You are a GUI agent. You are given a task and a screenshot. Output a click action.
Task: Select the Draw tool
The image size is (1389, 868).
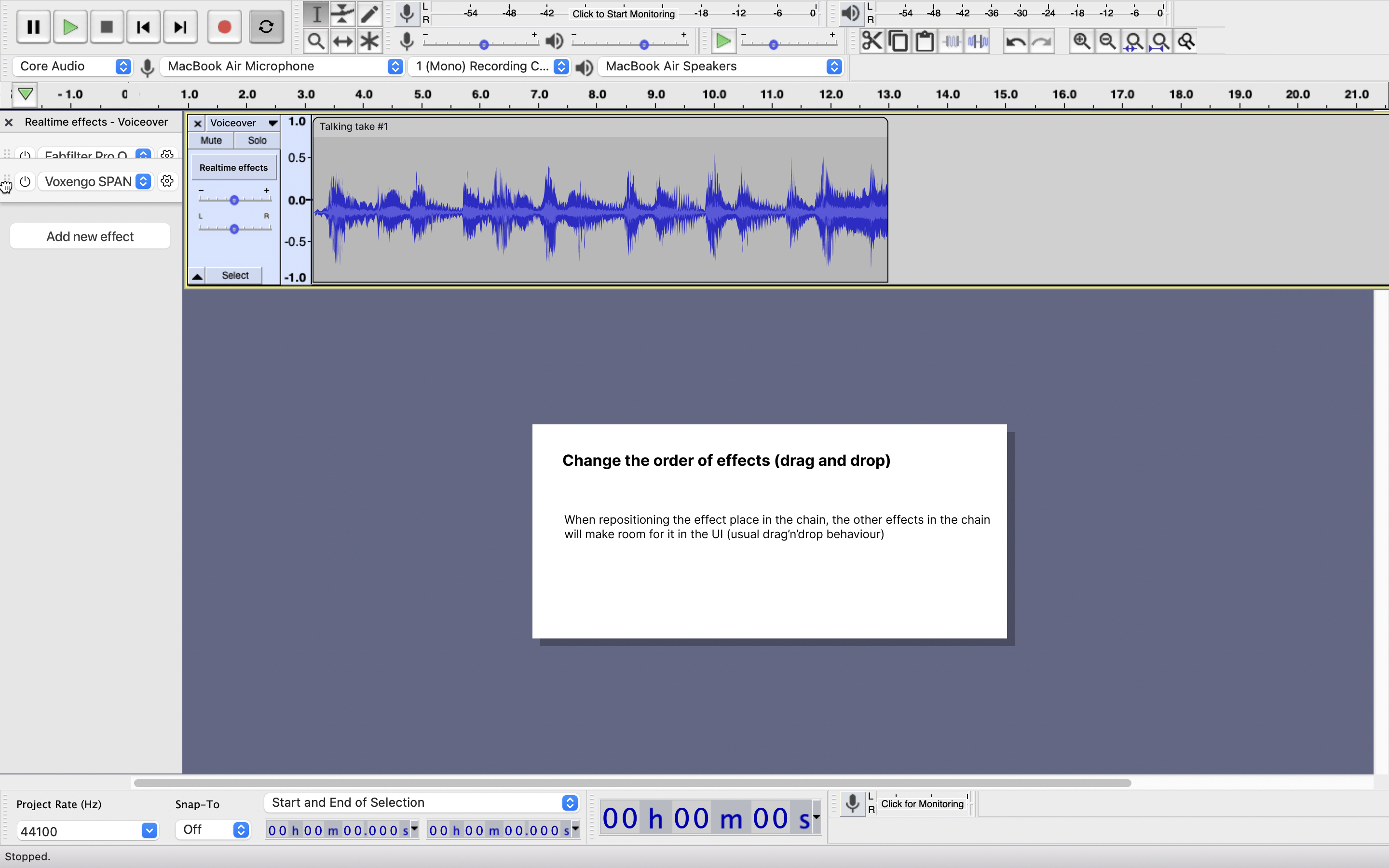click(x=369, y=14)
